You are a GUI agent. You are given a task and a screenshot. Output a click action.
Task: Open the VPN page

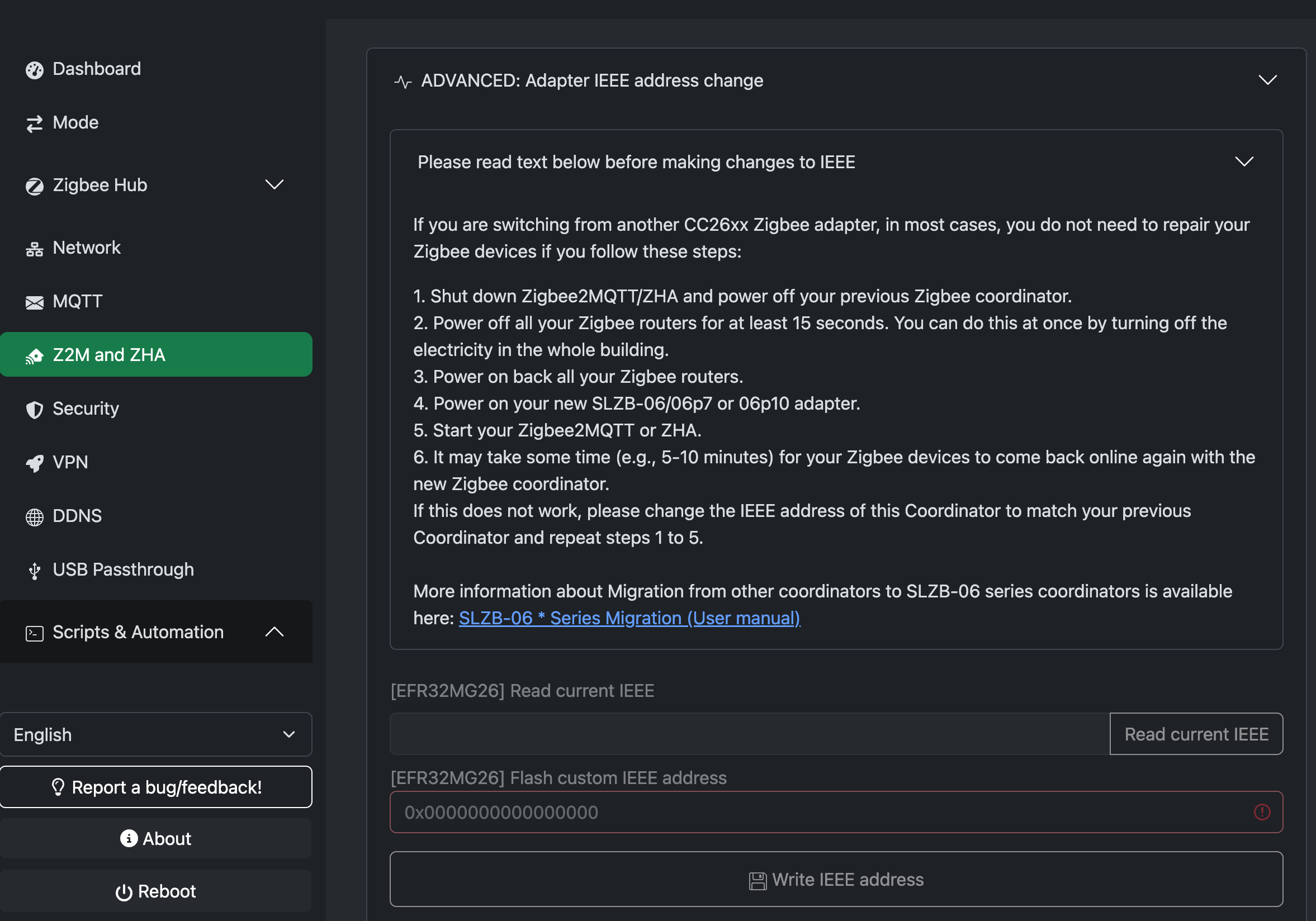(156, 462)
